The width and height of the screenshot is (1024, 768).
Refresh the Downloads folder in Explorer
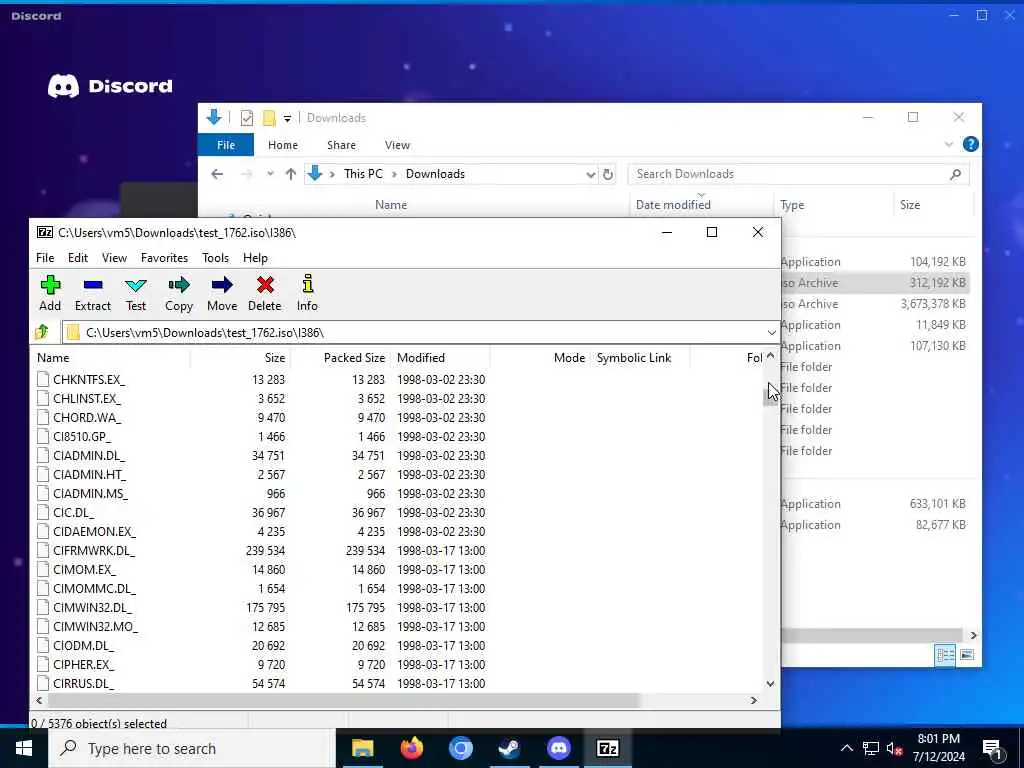608,174
